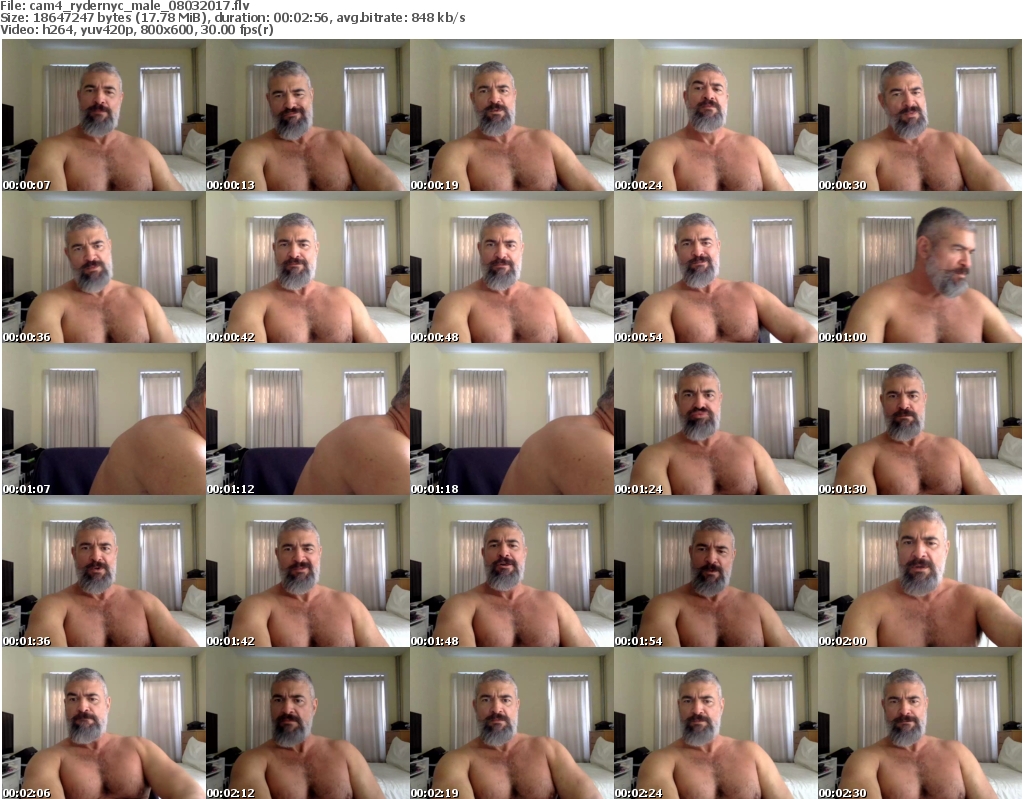Pick the frame stamped 00:01:07

click(x=104, y=419)
